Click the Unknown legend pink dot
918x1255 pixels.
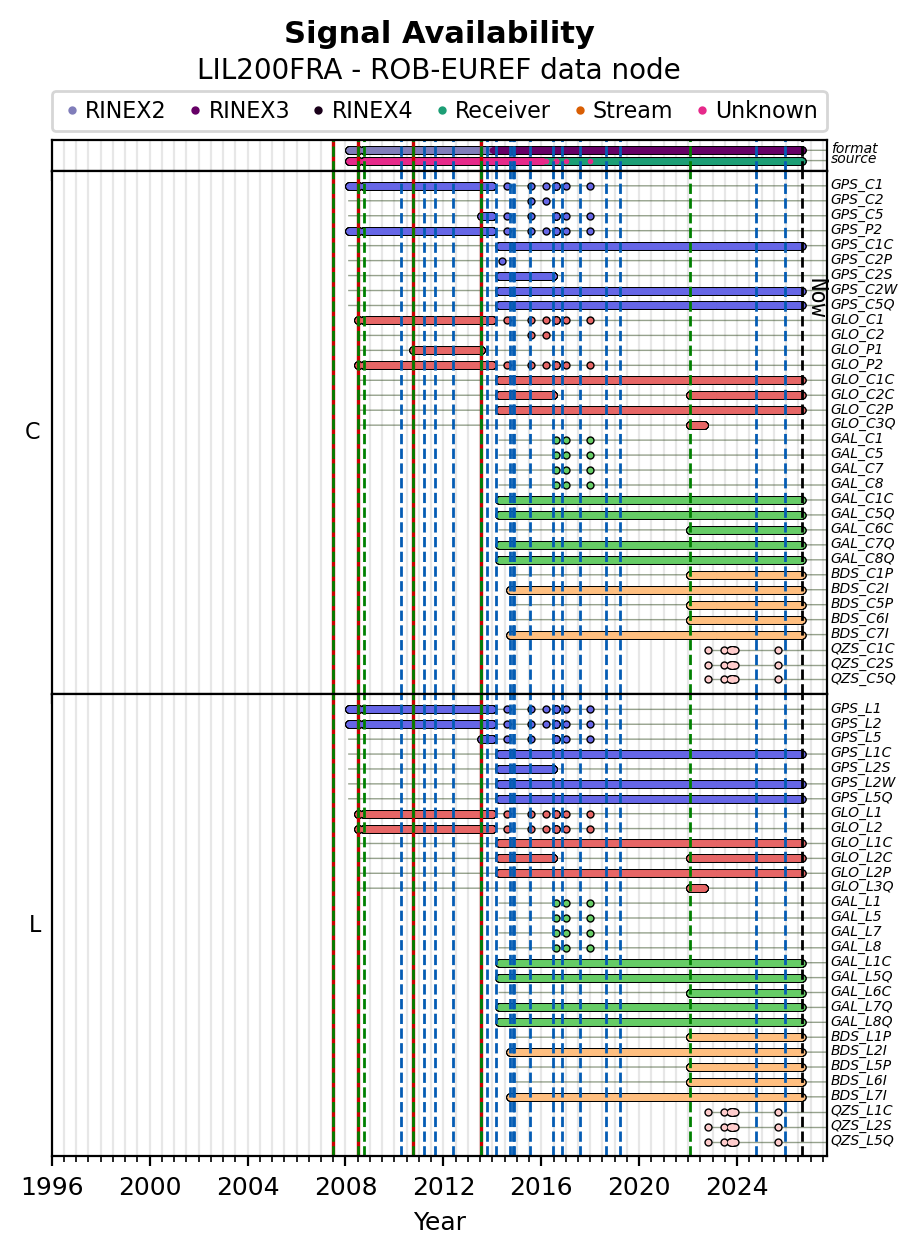click(x=702, y=111)
